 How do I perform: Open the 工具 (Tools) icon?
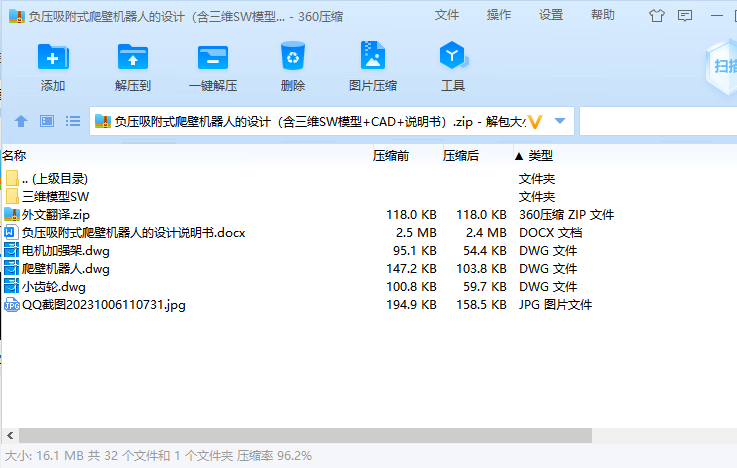[x=453, y=55]
